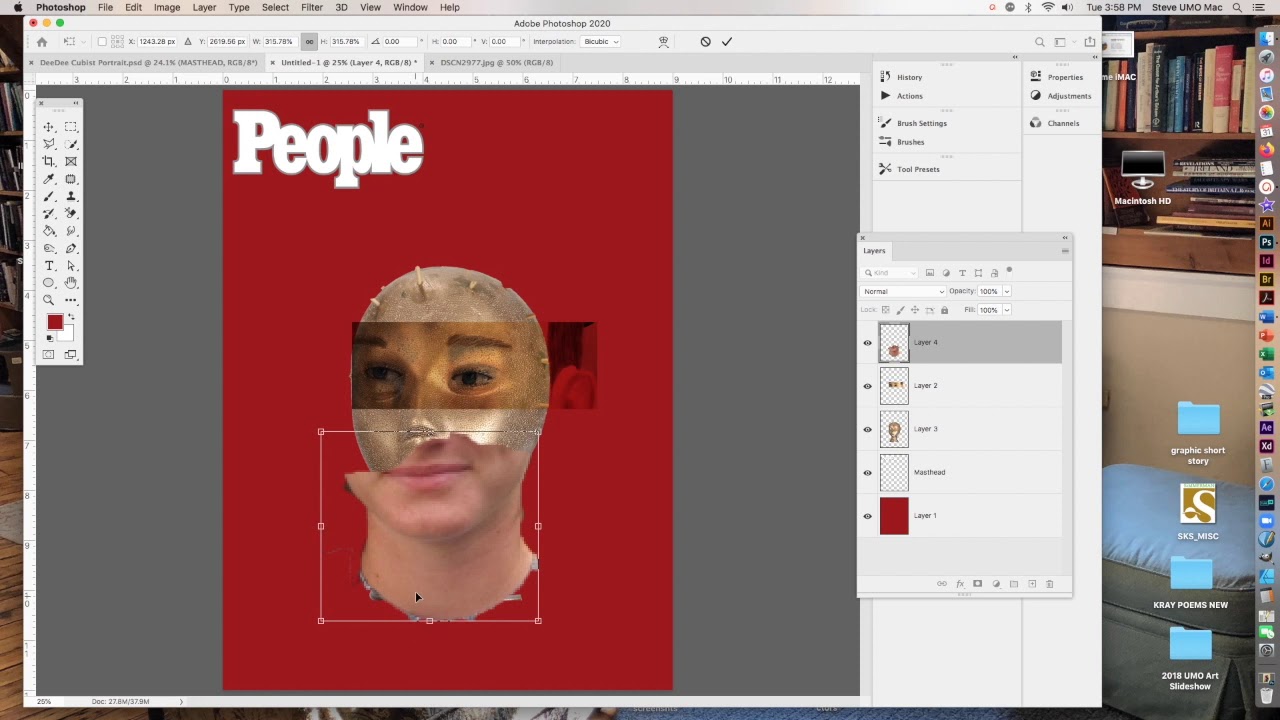Switch to DSCN2977.jpg document tab

(497, 62)
